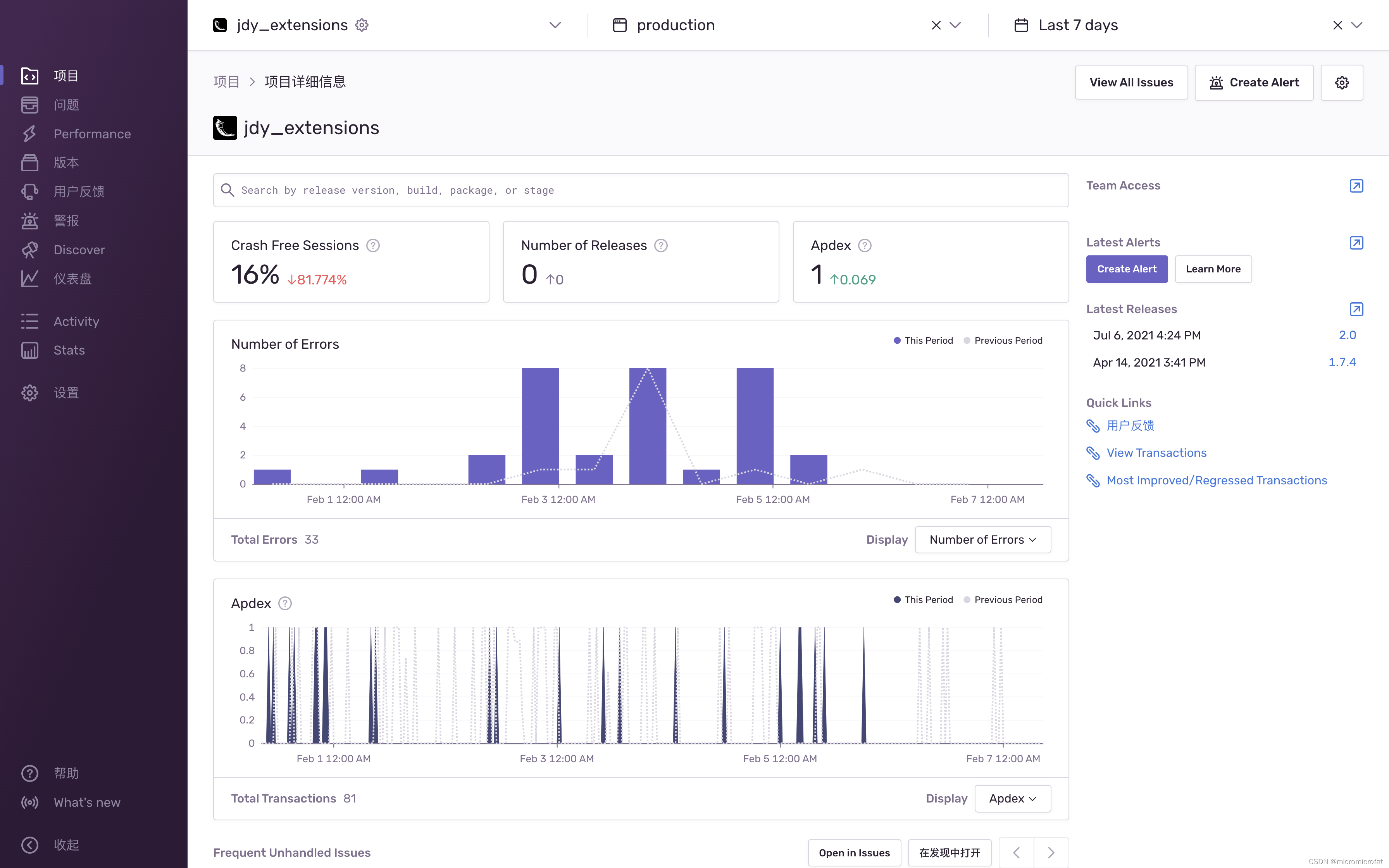Open the 版本 releases icon
This screenshot has height=868, width=1389.
point(30,162)
